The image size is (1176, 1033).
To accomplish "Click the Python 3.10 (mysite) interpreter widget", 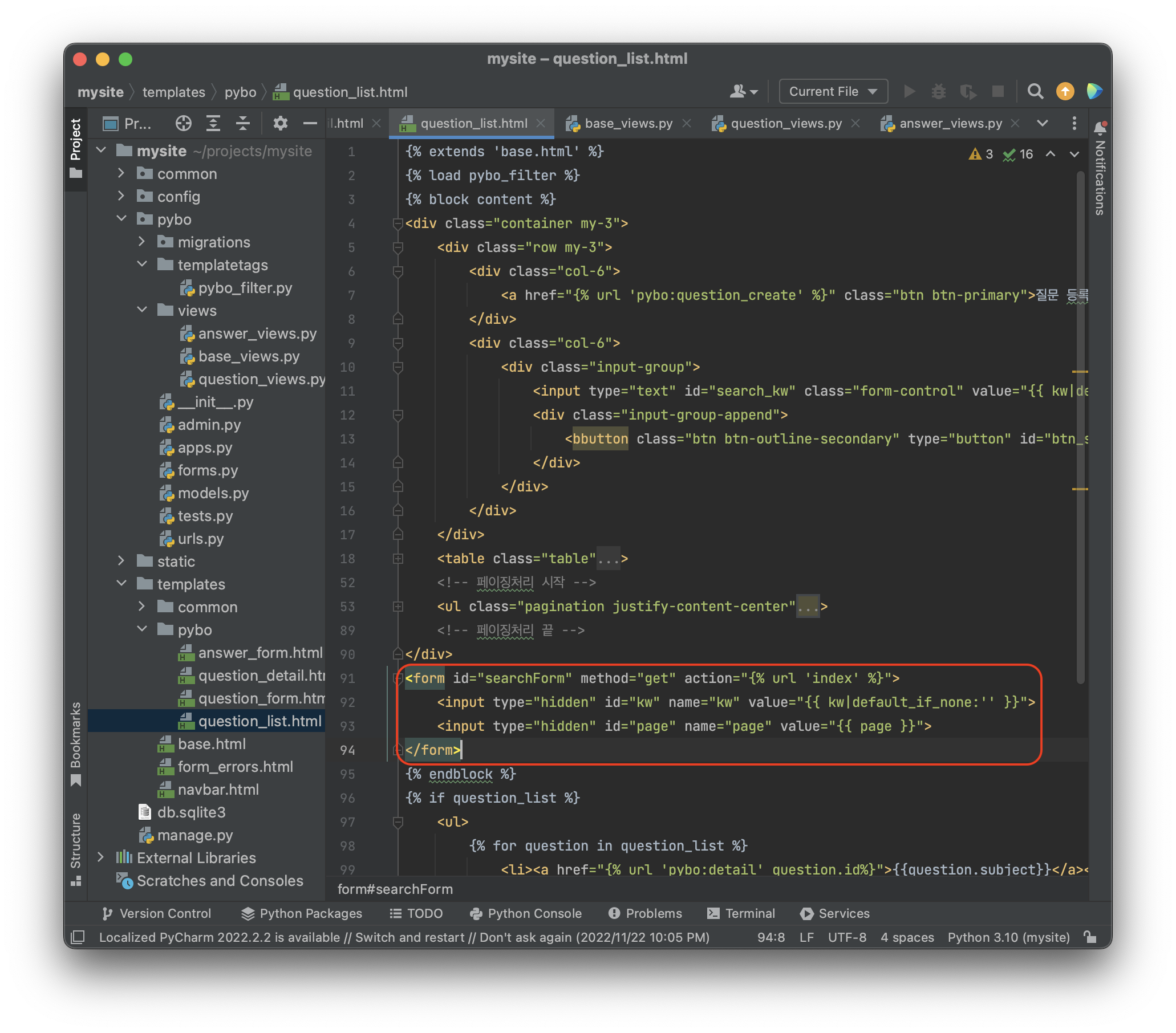I will click(1008, 937).
